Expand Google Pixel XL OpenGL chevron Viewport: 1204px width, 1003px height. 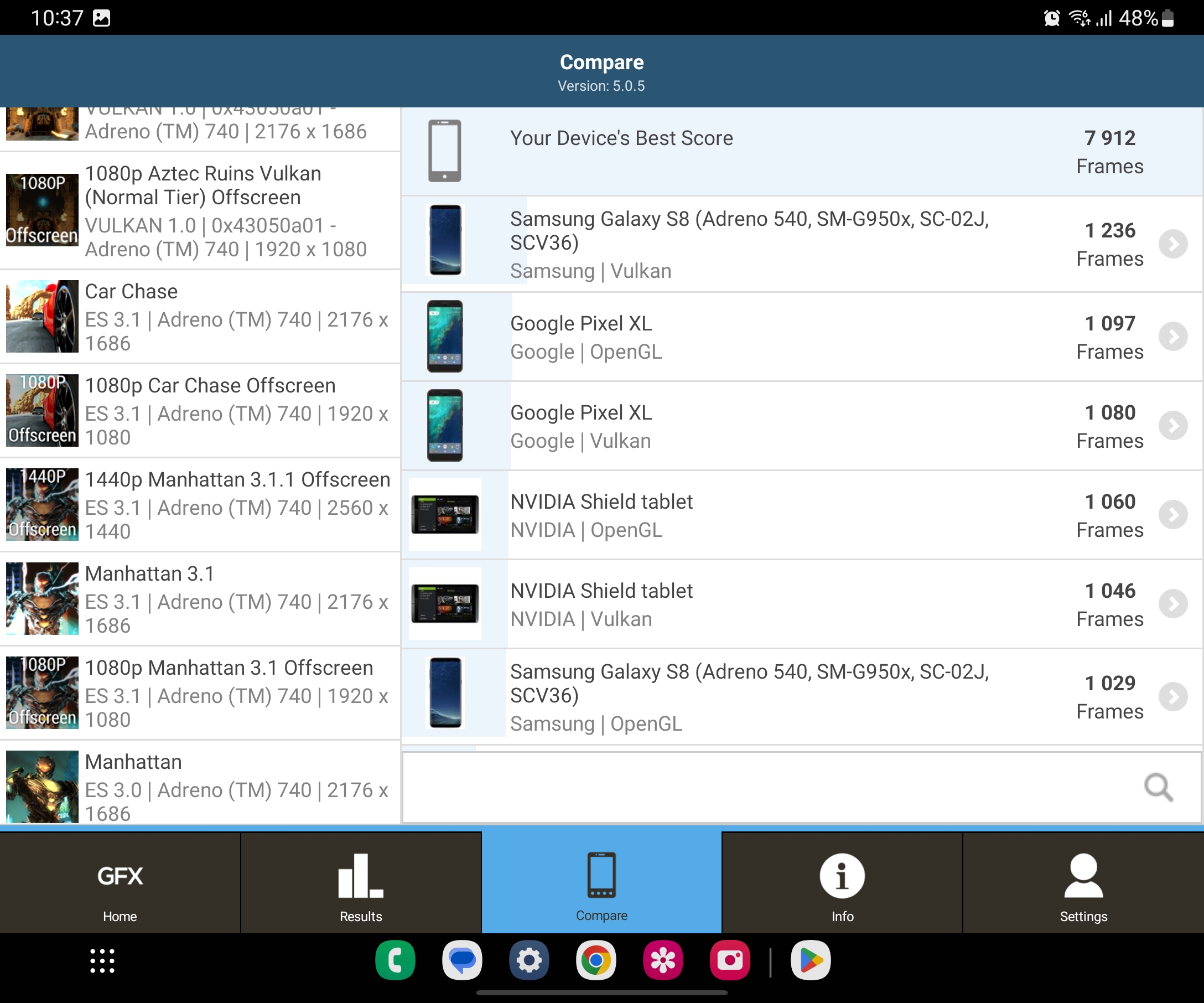1172,337
